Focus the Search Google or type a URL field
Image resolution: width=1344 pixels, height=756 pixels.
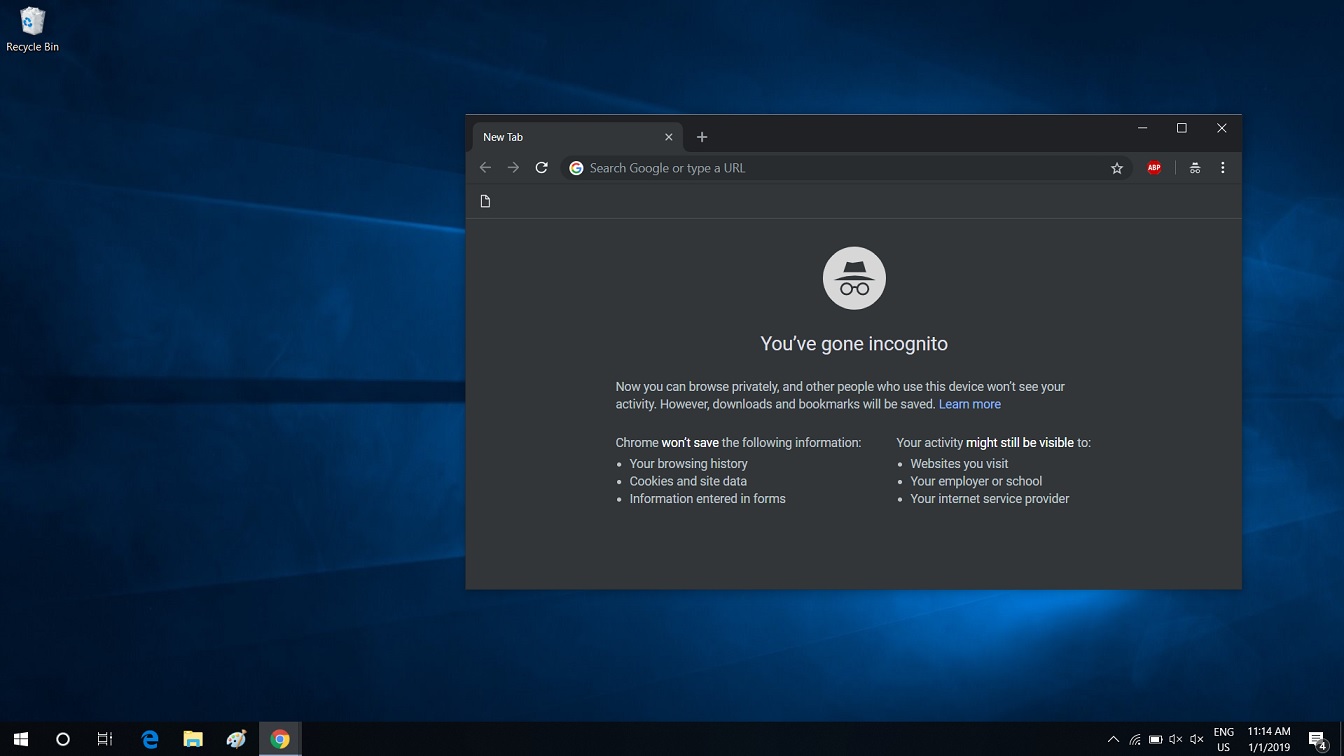click(845, 168)
